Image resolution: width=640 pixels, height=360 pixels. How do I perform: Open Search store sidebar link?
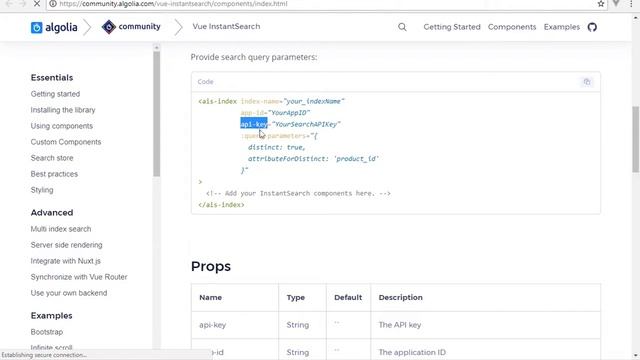point(52,158)
